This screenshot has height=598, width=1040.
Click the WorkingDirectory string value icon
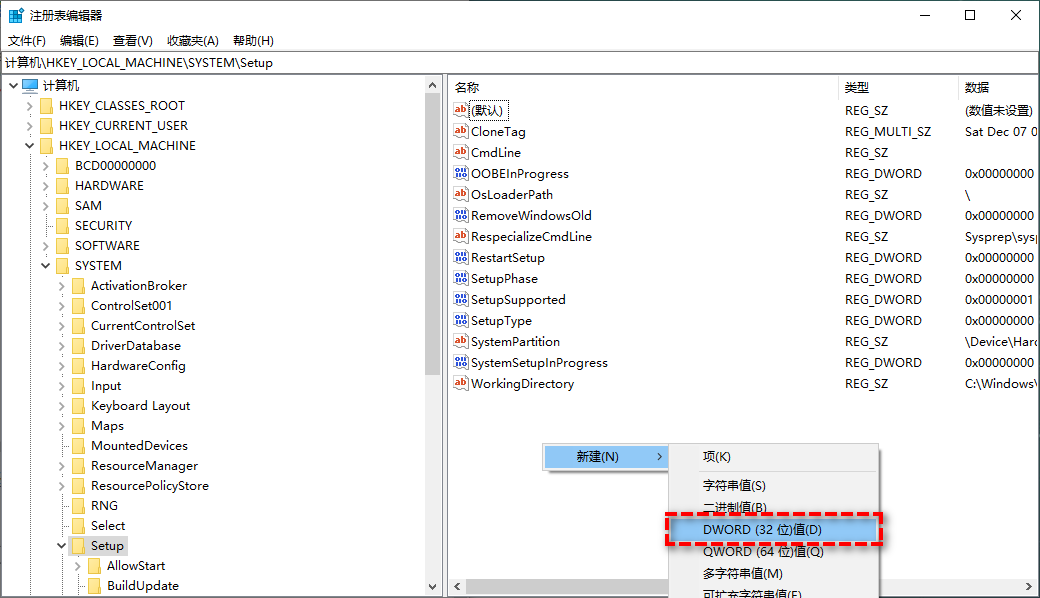click(x=461, y=383)
